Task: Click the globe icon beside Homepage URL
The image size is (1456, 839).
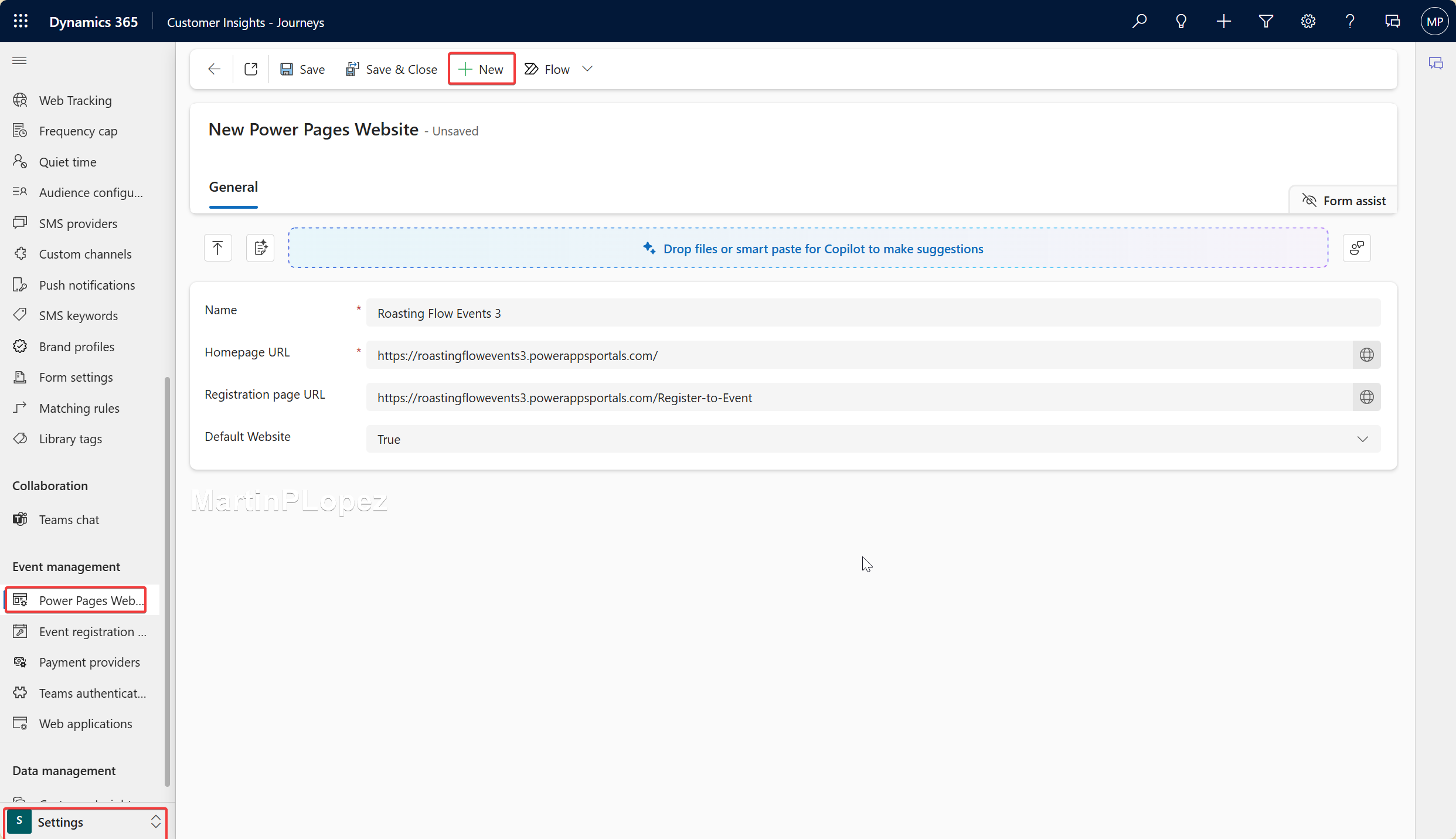Action: (x=1366, y=355)
